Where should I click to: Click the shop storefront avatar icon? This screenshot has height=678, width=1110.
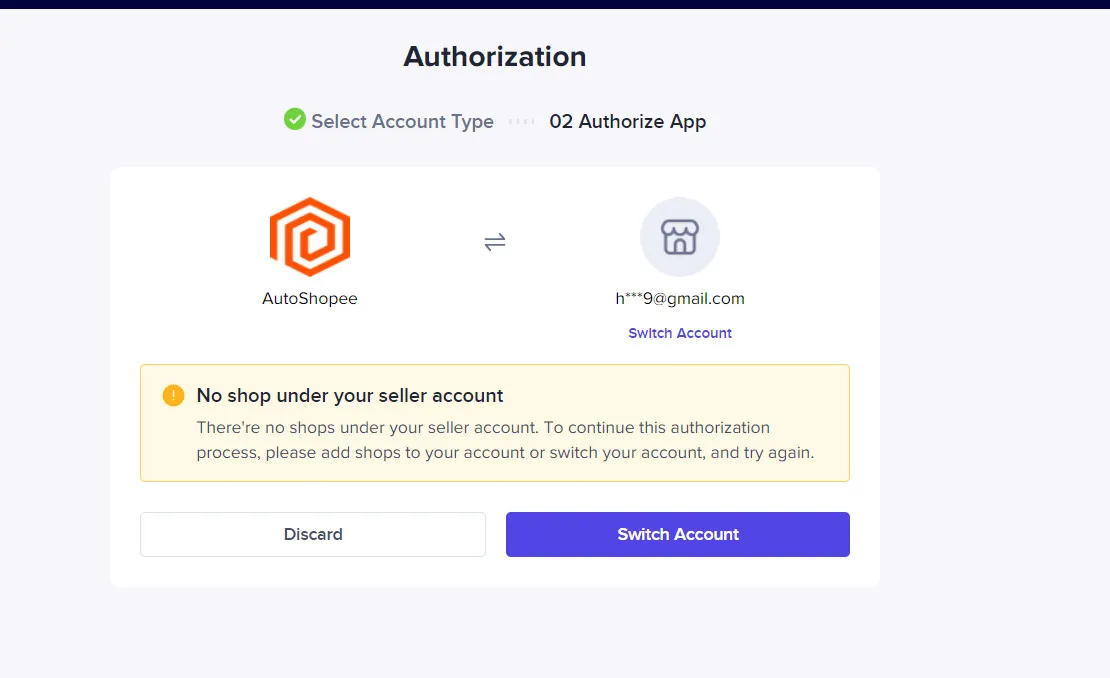click(x=680, y=237)
